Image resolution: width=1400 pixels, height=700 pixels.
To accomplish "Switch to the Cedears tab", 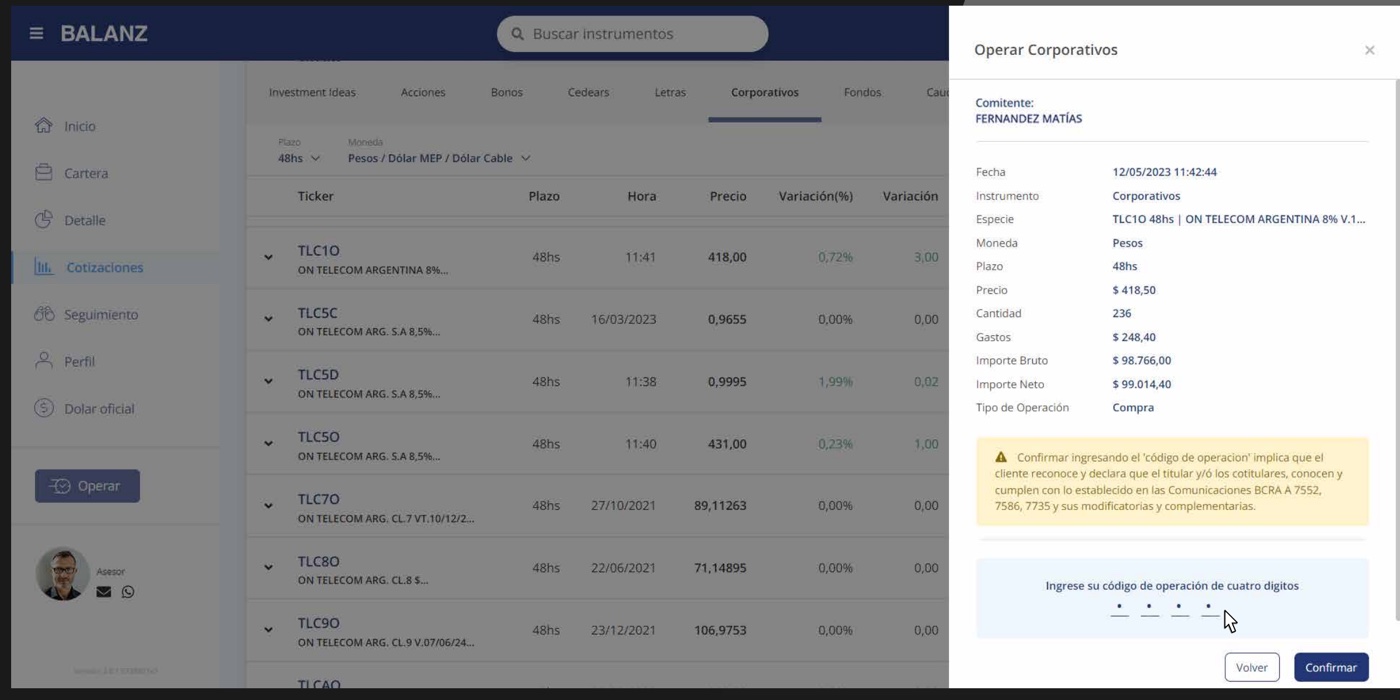I will click(x=588, y=92).
